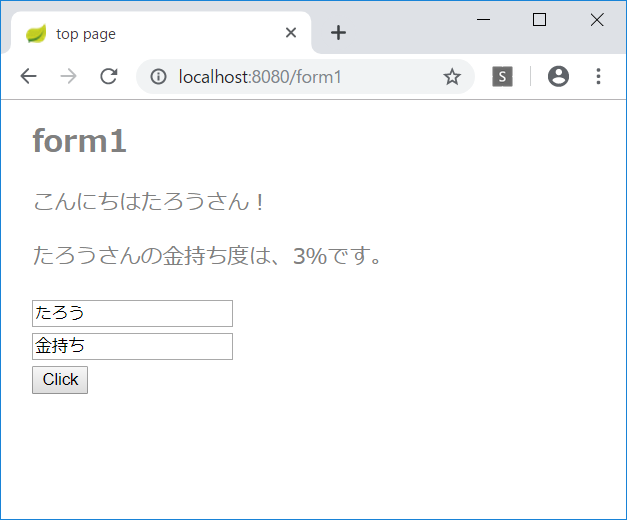627x520 pixels.
Task: Open the Chrome three-dot menu
Action: [x=598, y=77]
